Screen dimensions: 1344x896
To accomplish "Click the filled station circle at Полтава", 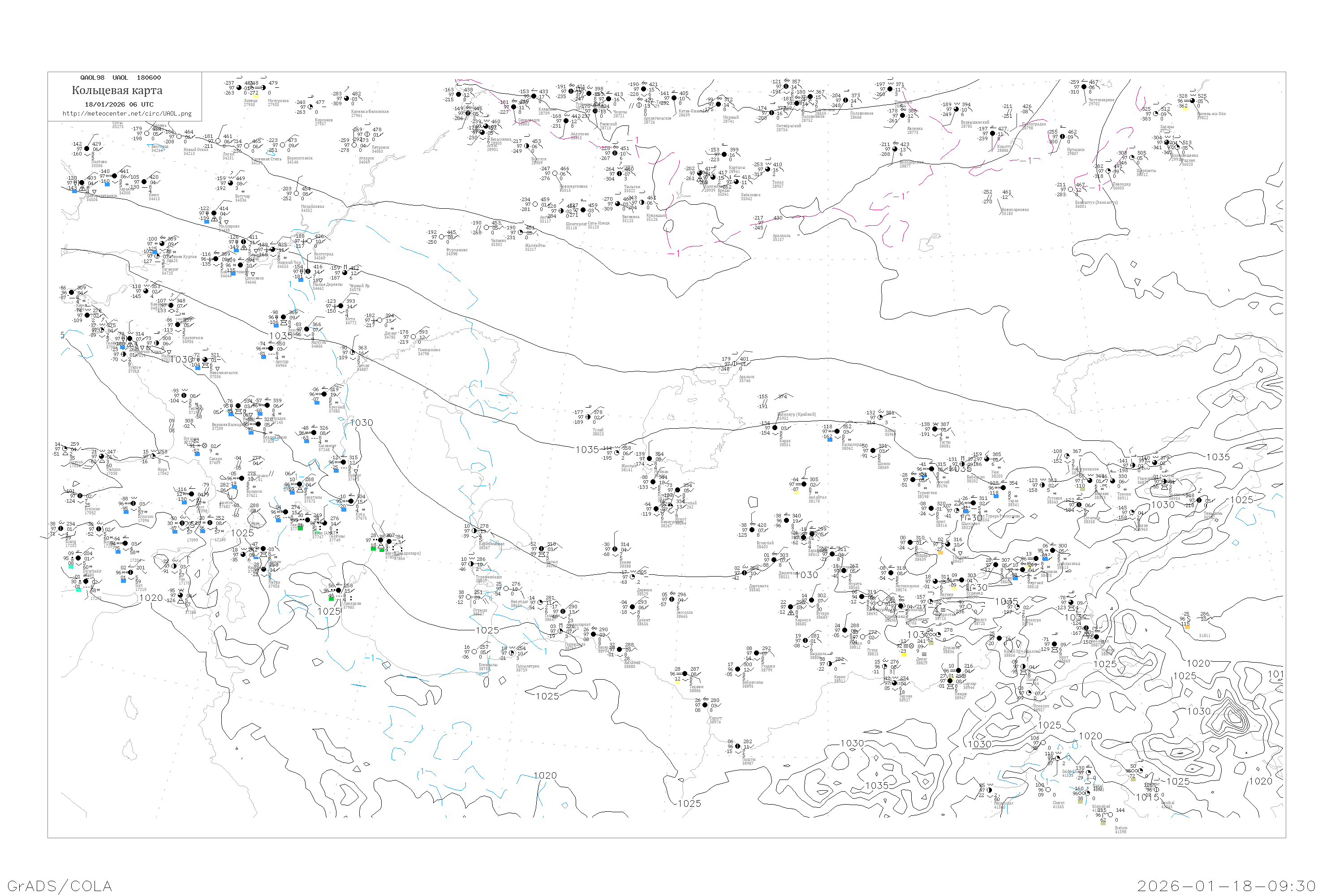I will pos(87,149).
